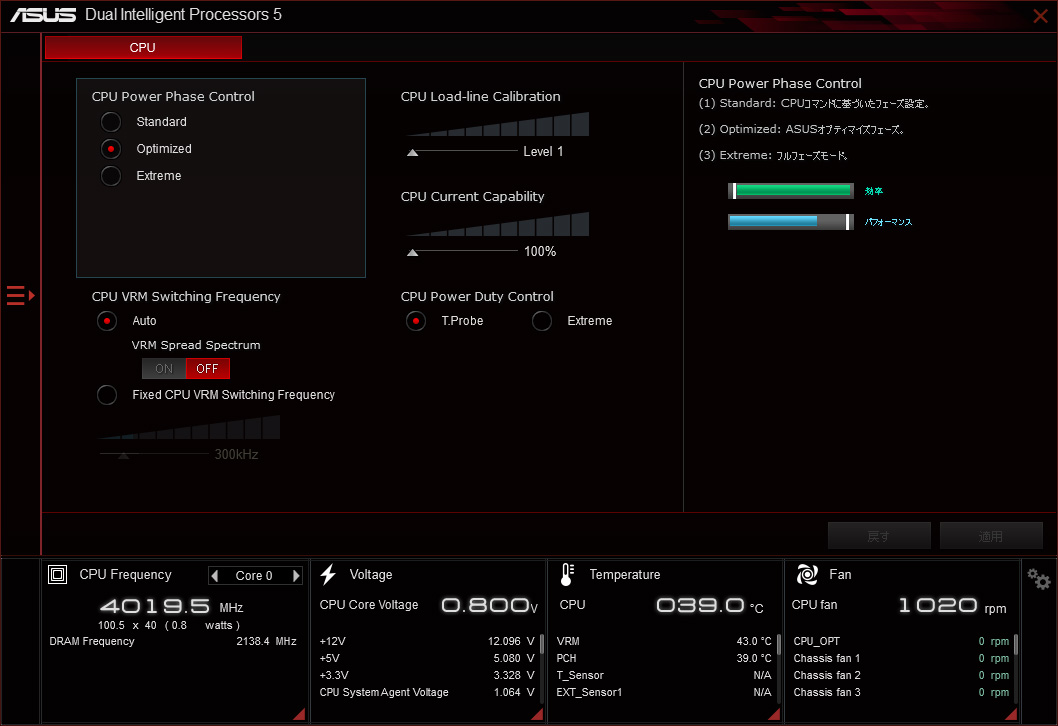The image size is (1058, 726).
Task: Select Extreme power duty control
Action: coord(542,321)
